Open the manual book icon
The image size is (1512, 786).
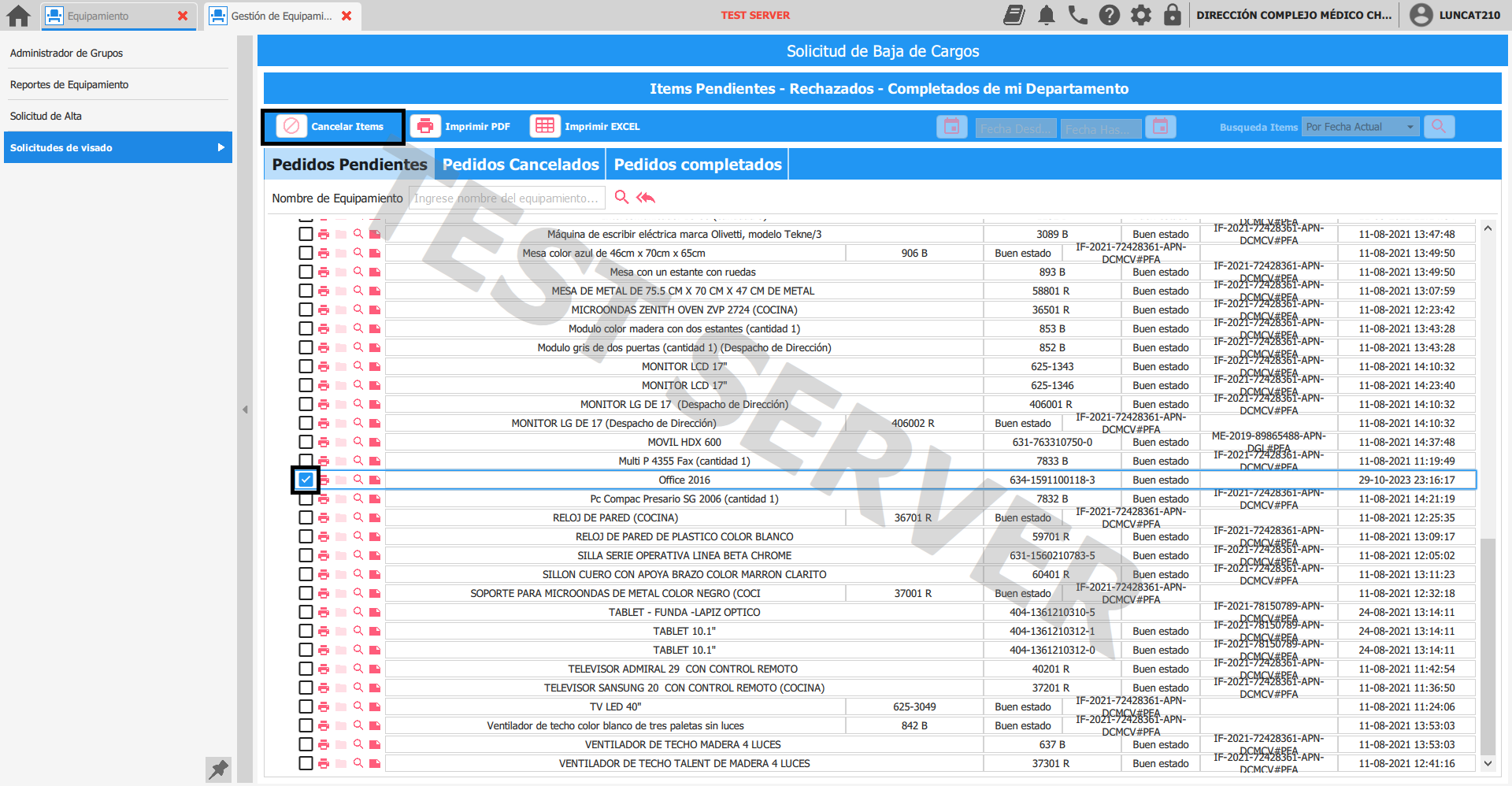1014,15
